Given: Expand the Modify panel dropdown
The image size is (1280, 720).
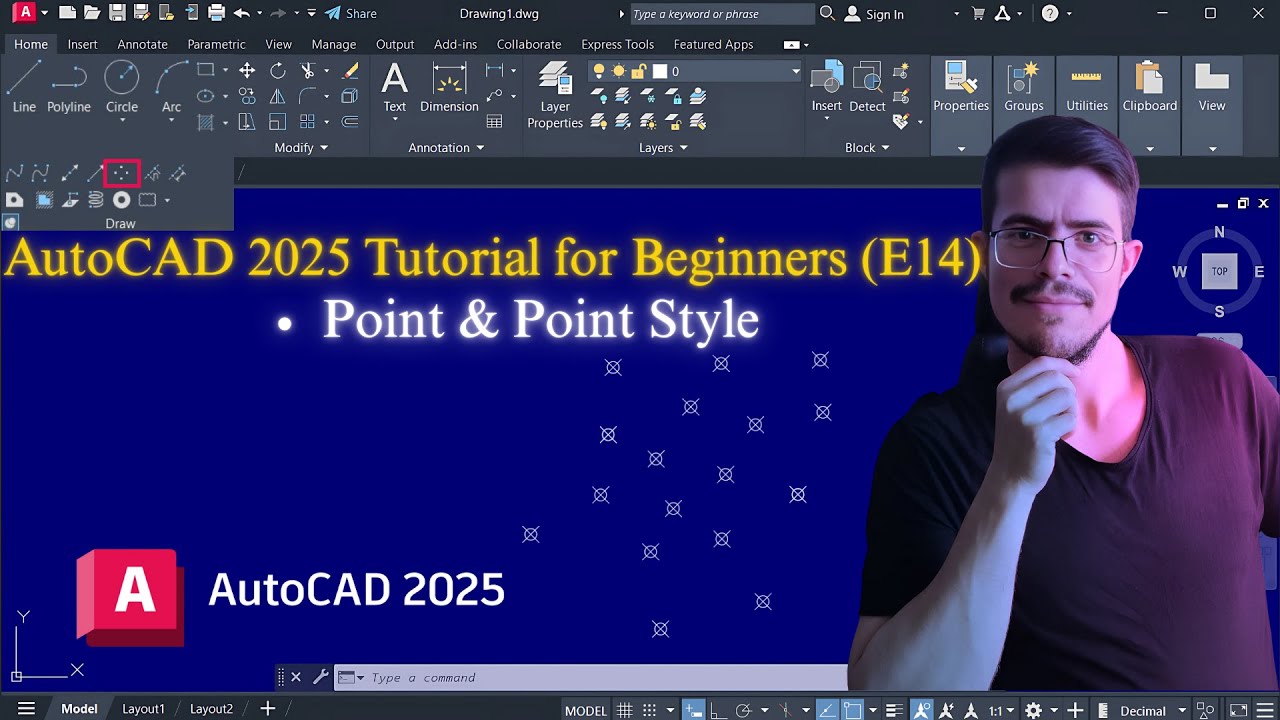Looking at the screenshot, I should (x=301, y=148).
